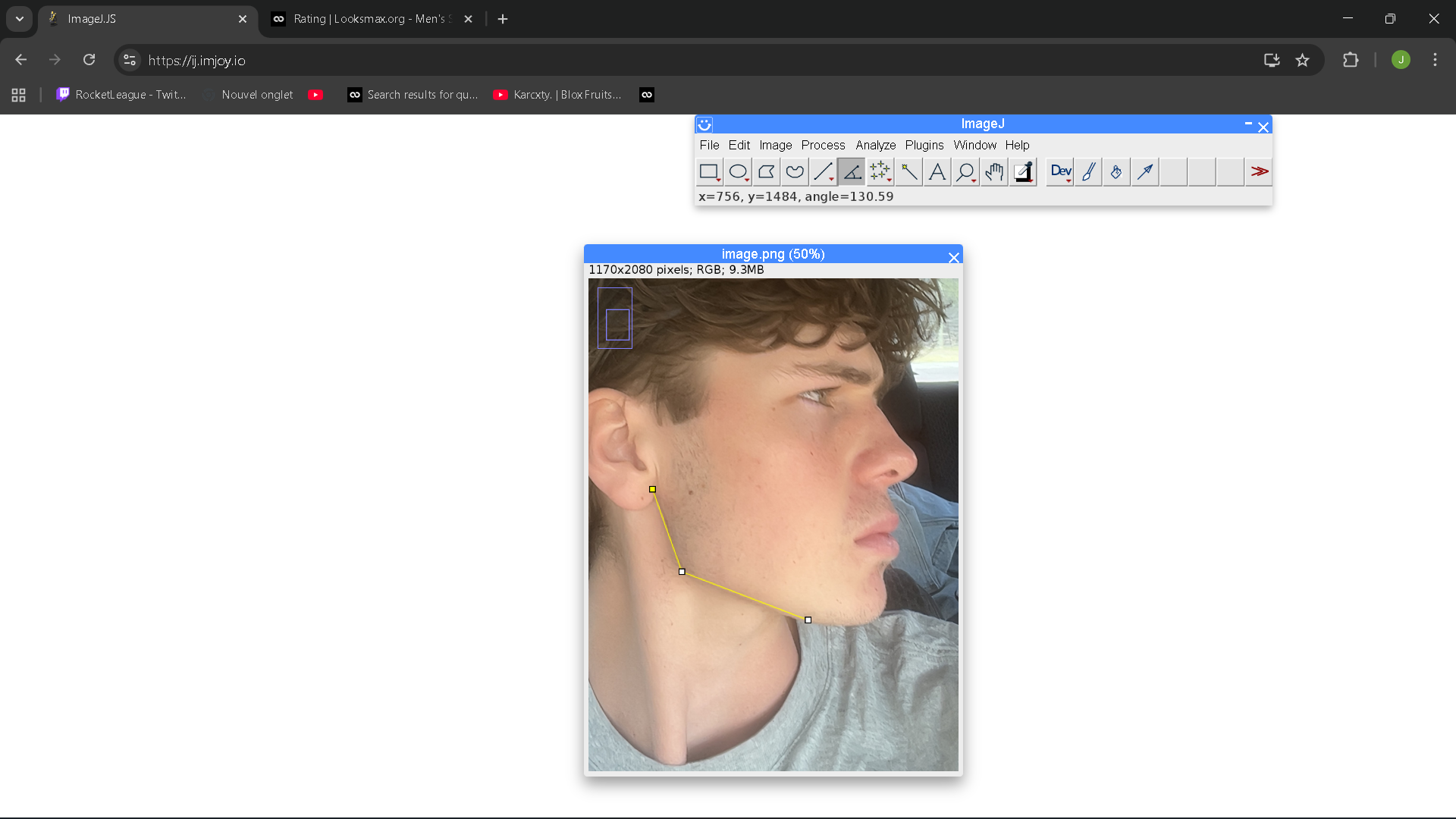1456x819 pixels.
Task: Open the Analyze menu
Action: pyautogui.click(x=875, y=145)
